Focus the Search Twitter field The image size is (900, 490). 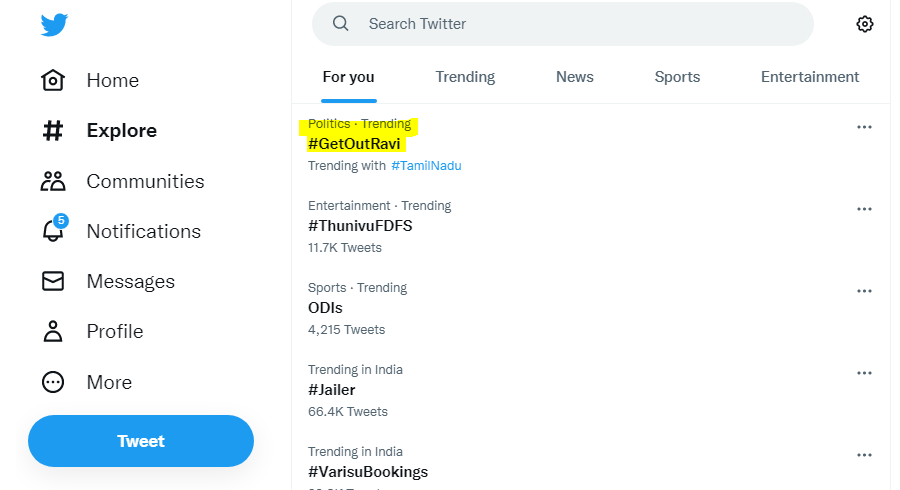click(562, 24)
